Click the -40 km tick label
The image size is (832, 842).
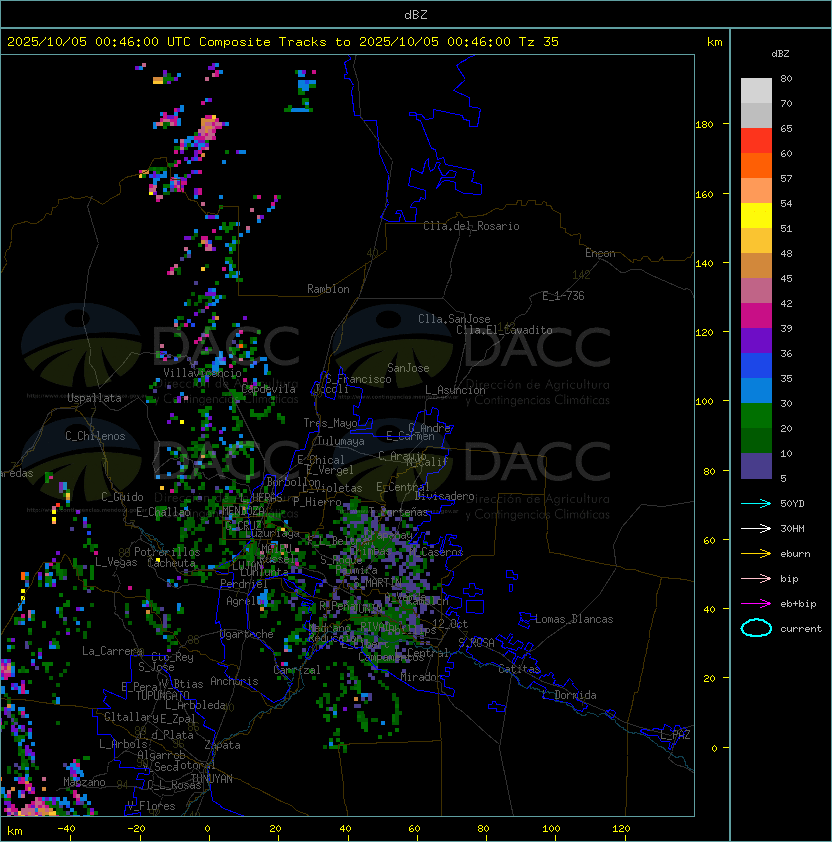pyautogui.click(x=67, y=829)
